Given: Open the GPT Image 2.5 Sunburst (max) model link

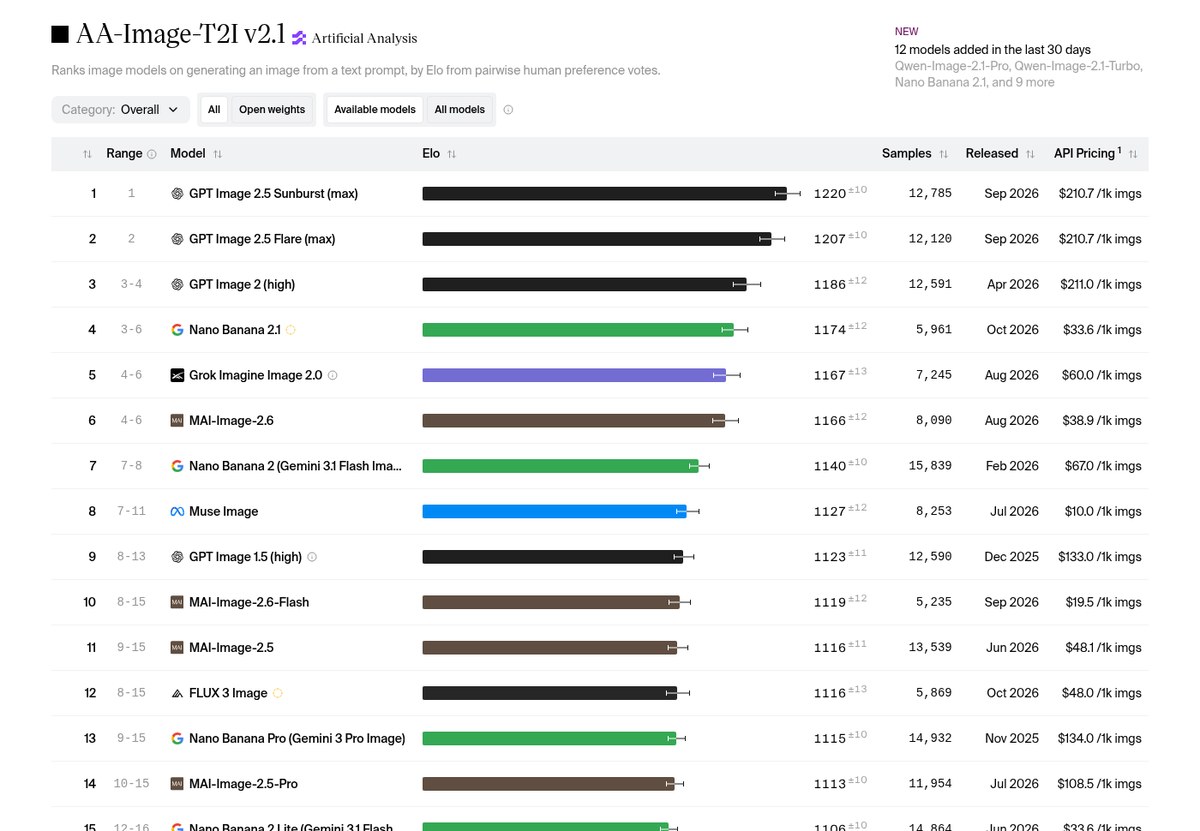Looking at the screenshot, I should tap(273, 194).
